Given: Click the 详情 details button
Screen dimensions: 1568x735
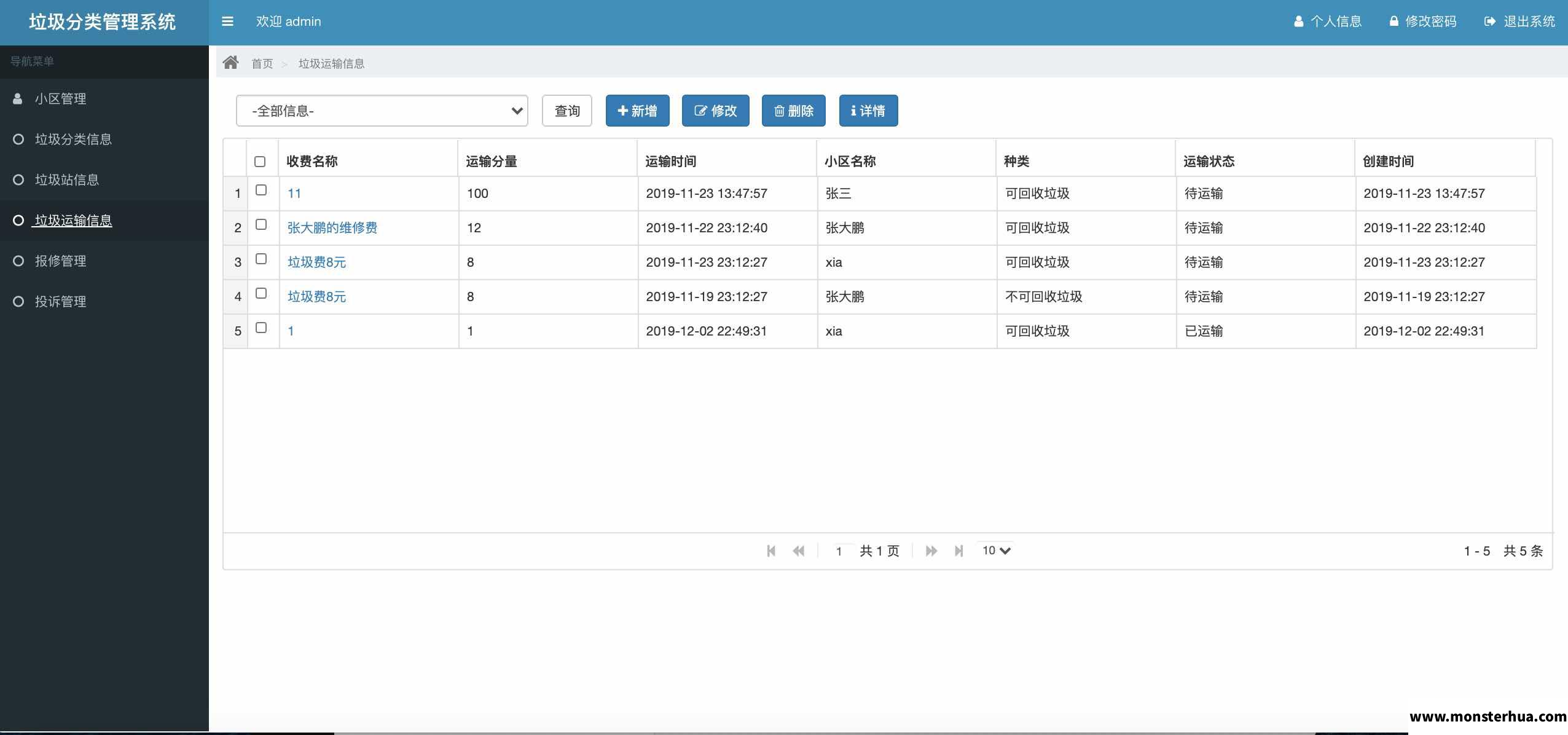Looking at the screenshot, I should [869, 111].
